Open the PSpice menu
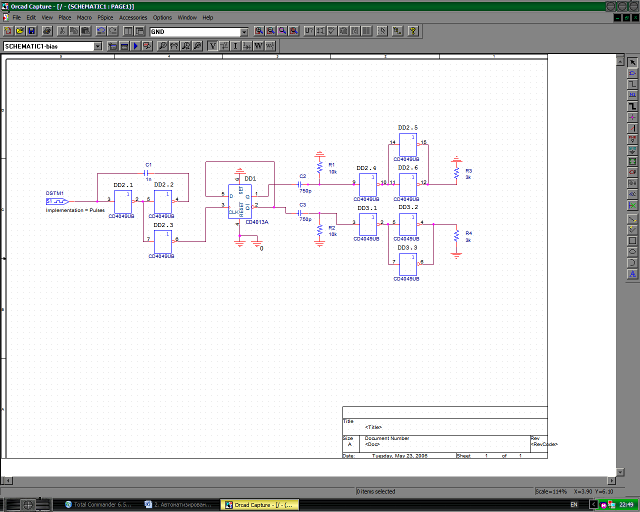The image size is (640, 512). coord(104,18)
